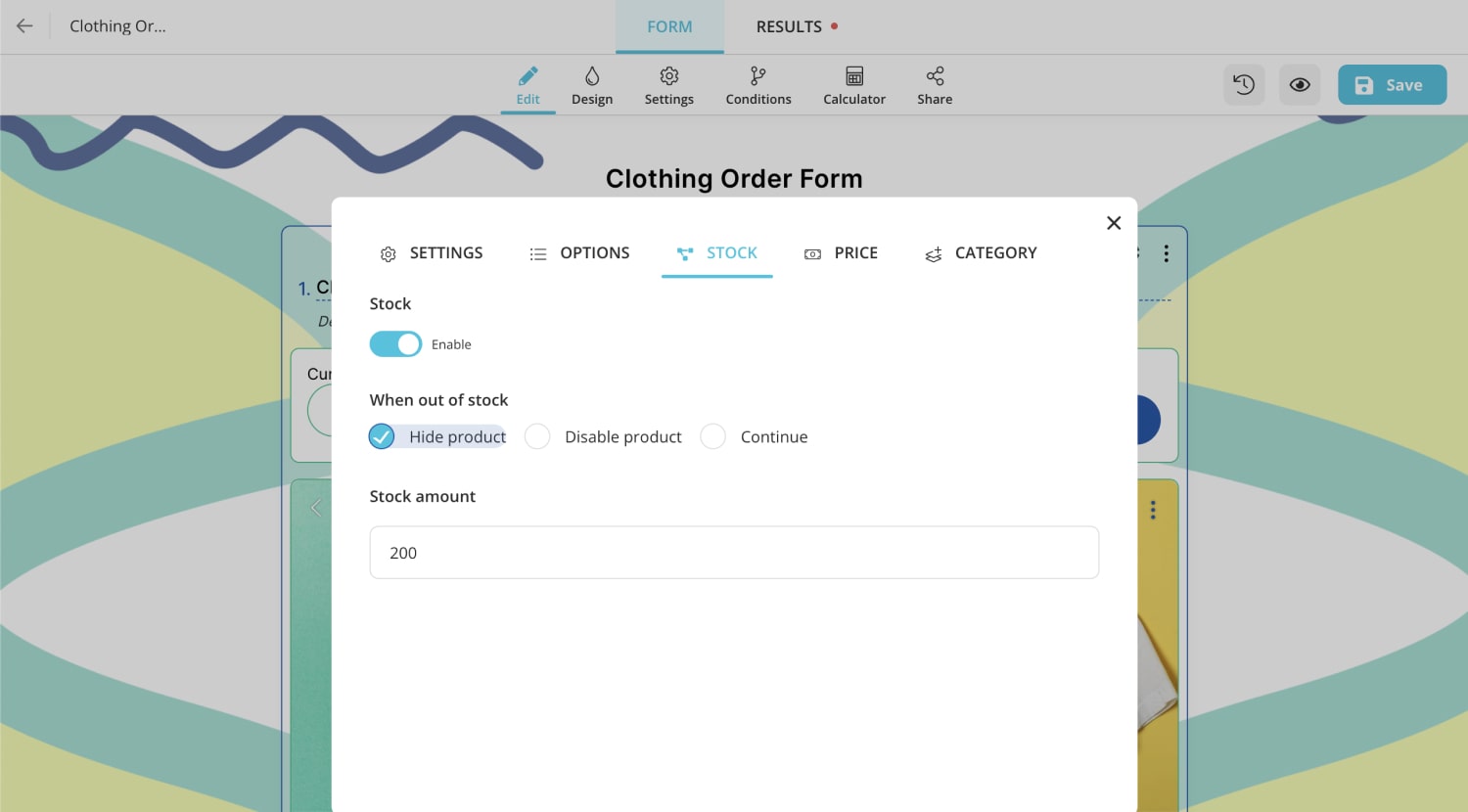Preview the form with the eye icon

(1300, 84)
